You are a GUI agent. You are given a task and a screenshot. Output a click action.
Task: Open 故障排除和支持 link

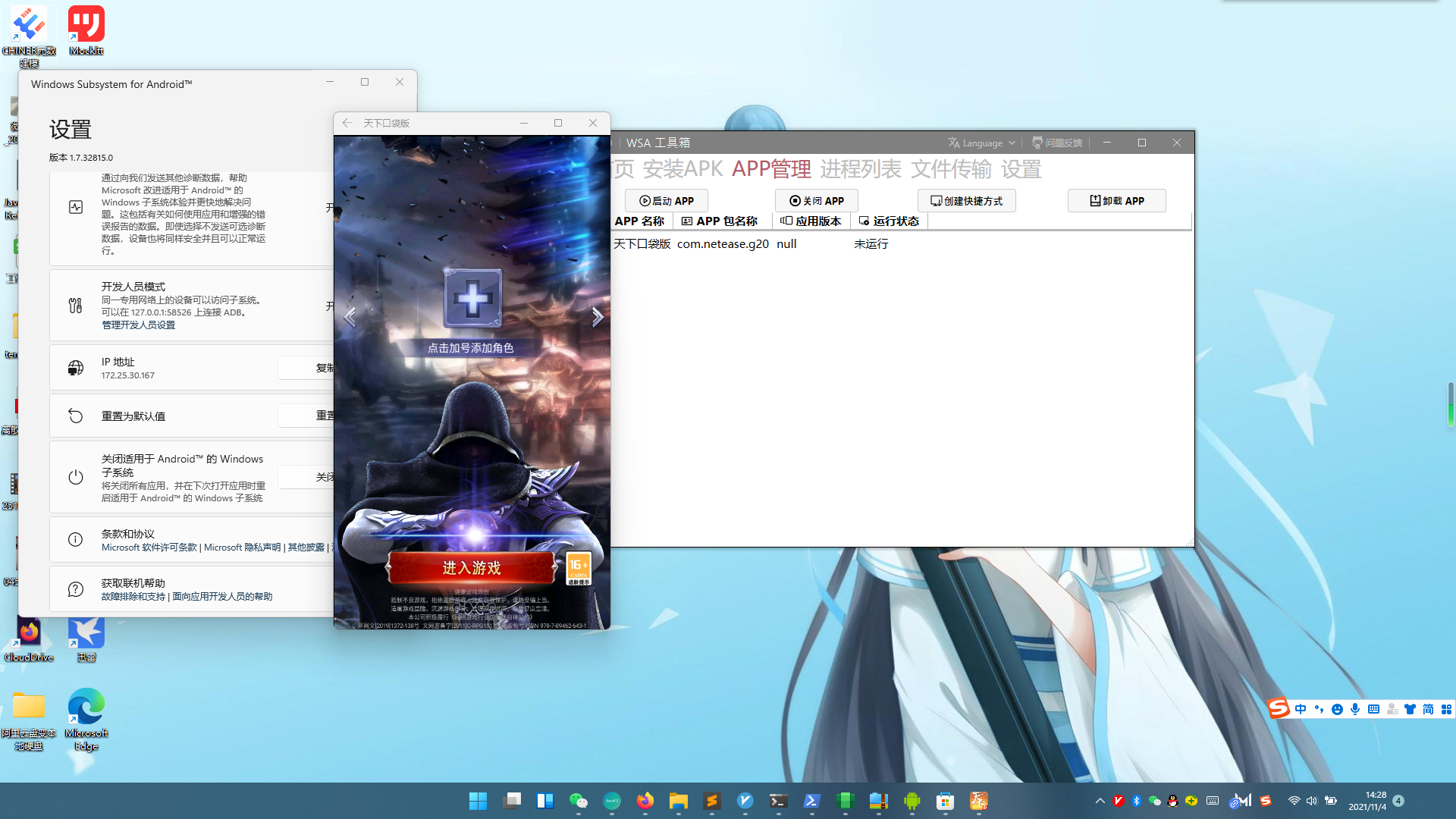click(133, 597)
